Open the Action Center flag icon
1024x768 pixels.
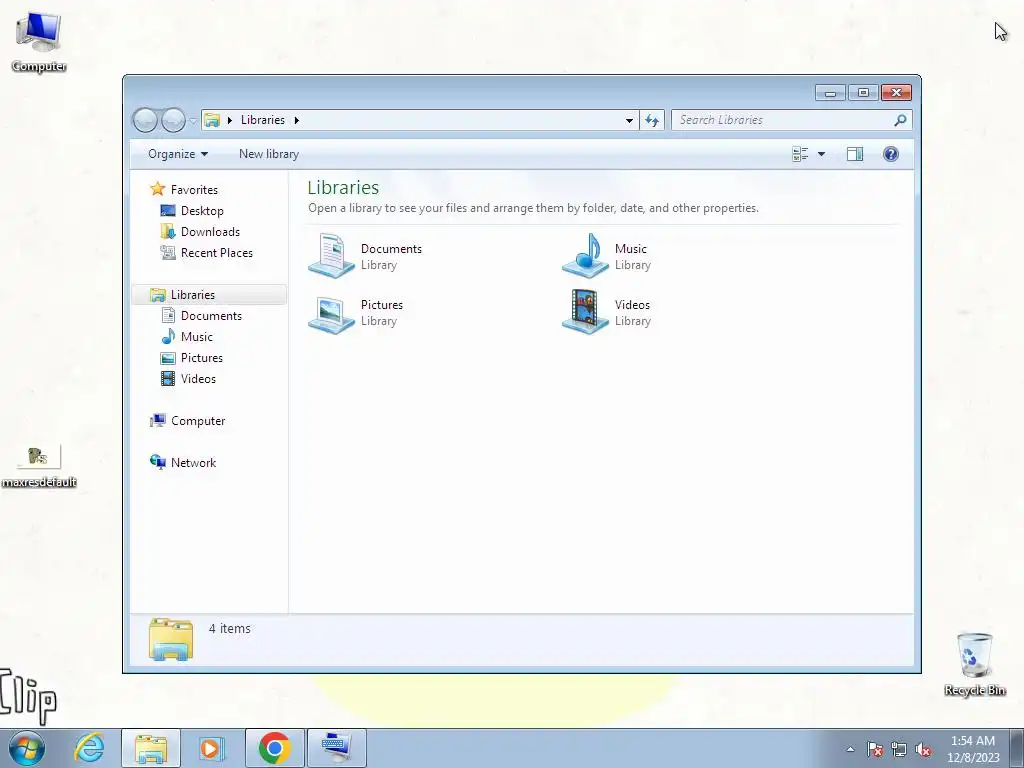pyautogui.click(x=875, y=750)
